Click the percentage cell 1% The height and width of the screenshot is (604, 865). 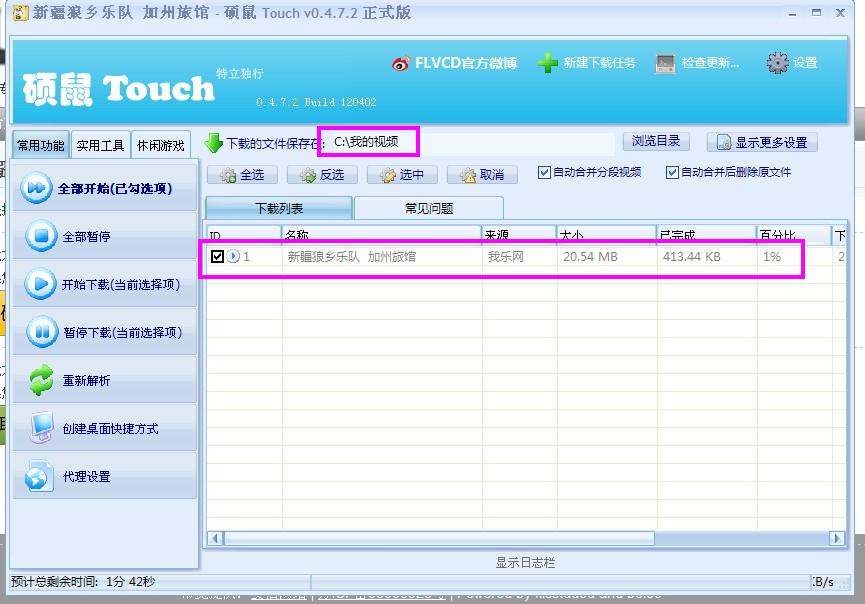pyautogui.click(x=772, y=256)
